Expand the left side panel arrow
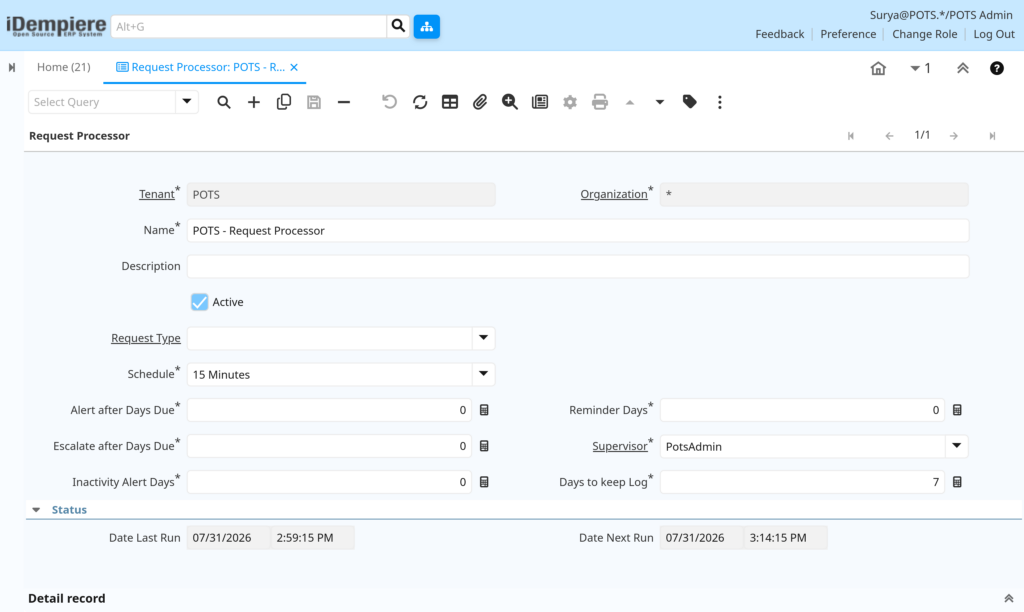The width and height of the screenshot is (1024, 612). click(x=12, y=67)
